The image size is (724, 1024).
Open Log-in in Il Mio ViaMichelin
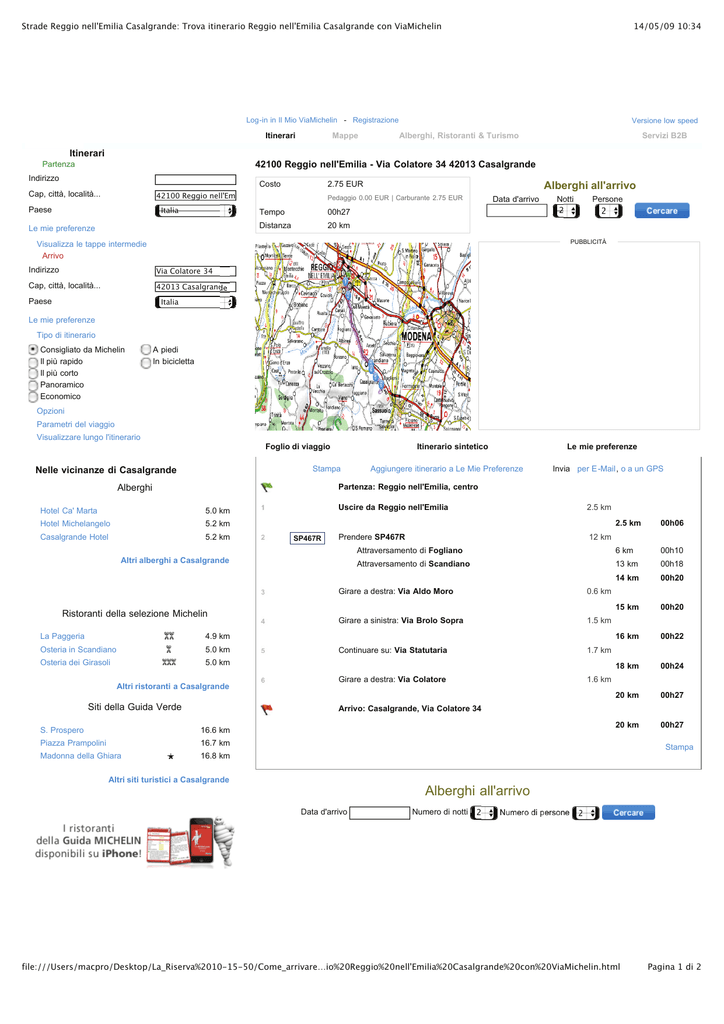pos(292,120)
